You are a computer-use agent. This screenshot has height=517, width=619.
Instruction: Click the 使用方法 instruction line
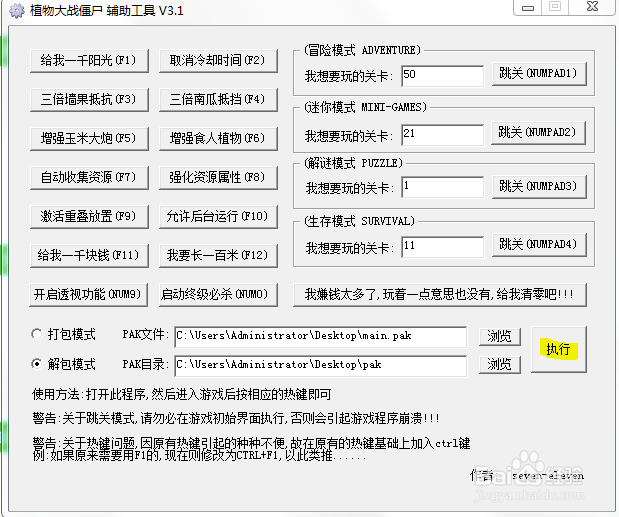tap(181, 394)
